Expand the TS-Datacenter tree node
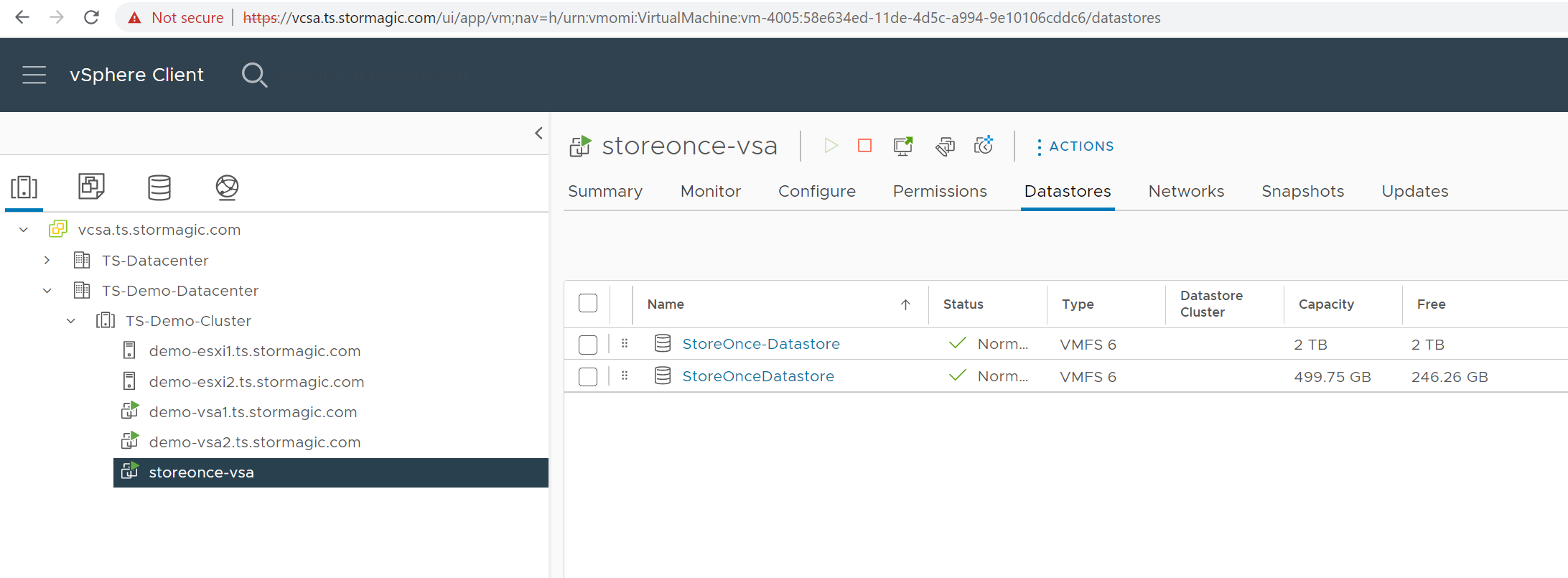 tap(47, 260)
